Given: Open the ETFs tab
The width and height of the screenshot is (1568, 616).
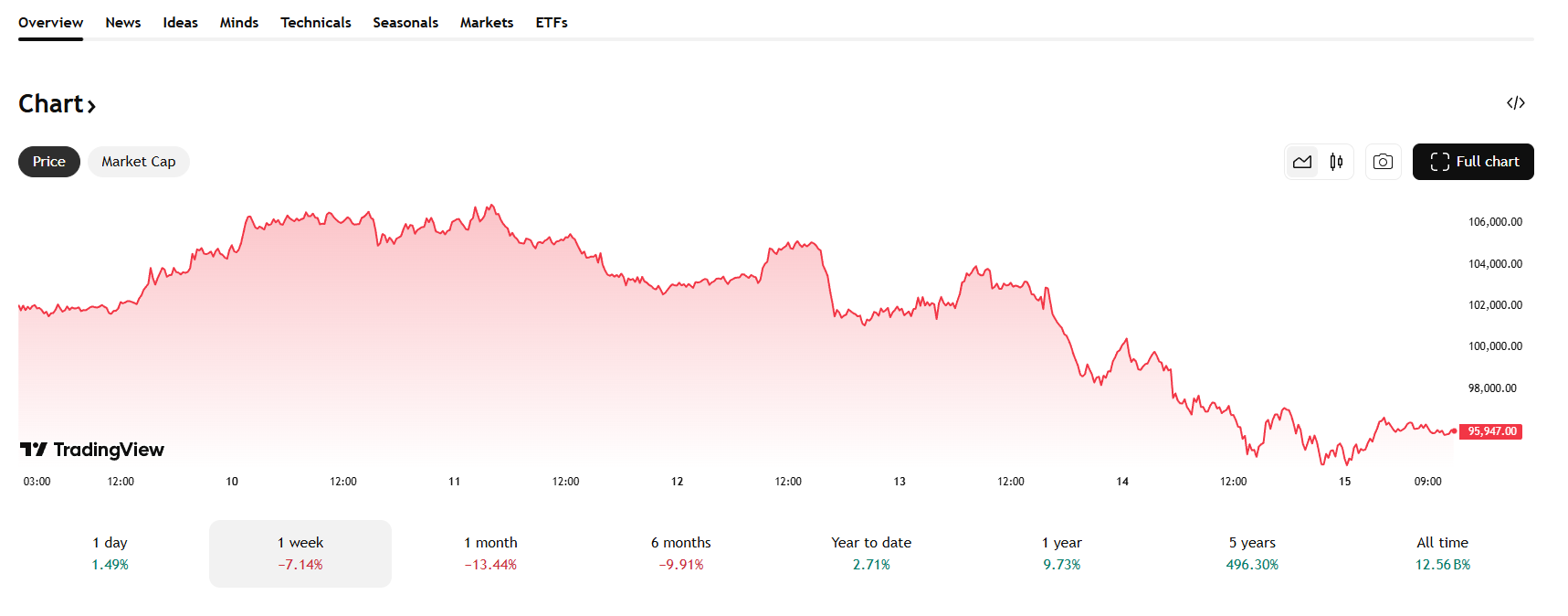Looking at the screenshot, I should [552, 22].
